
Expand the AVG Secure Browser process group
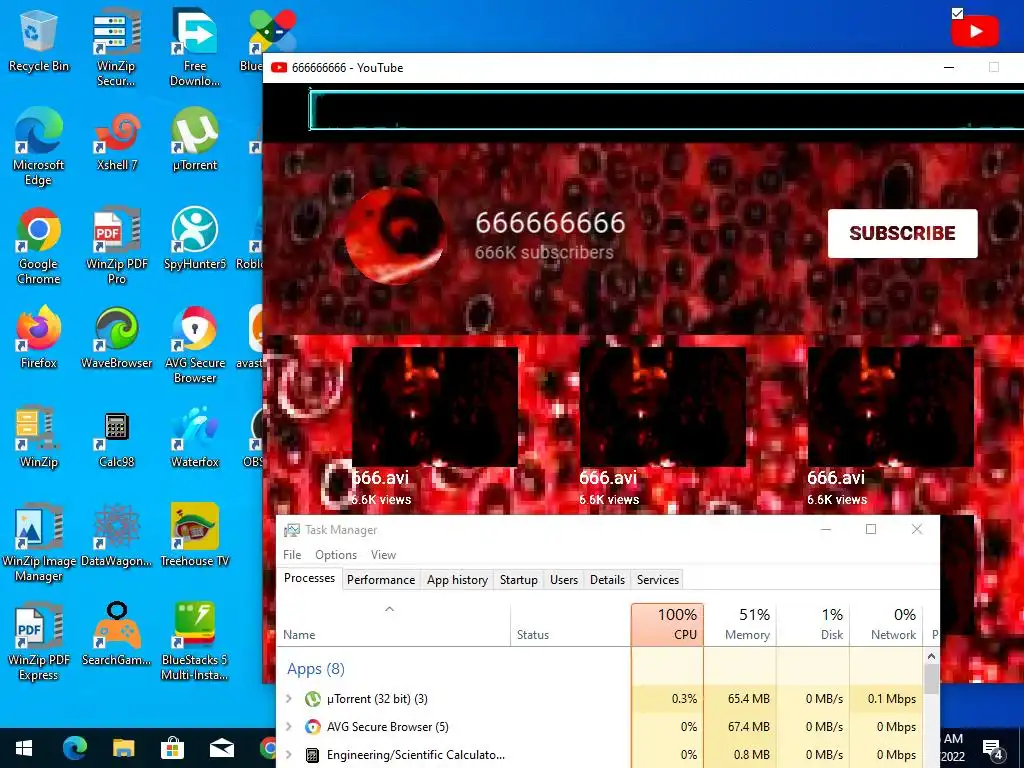(289, 727)
